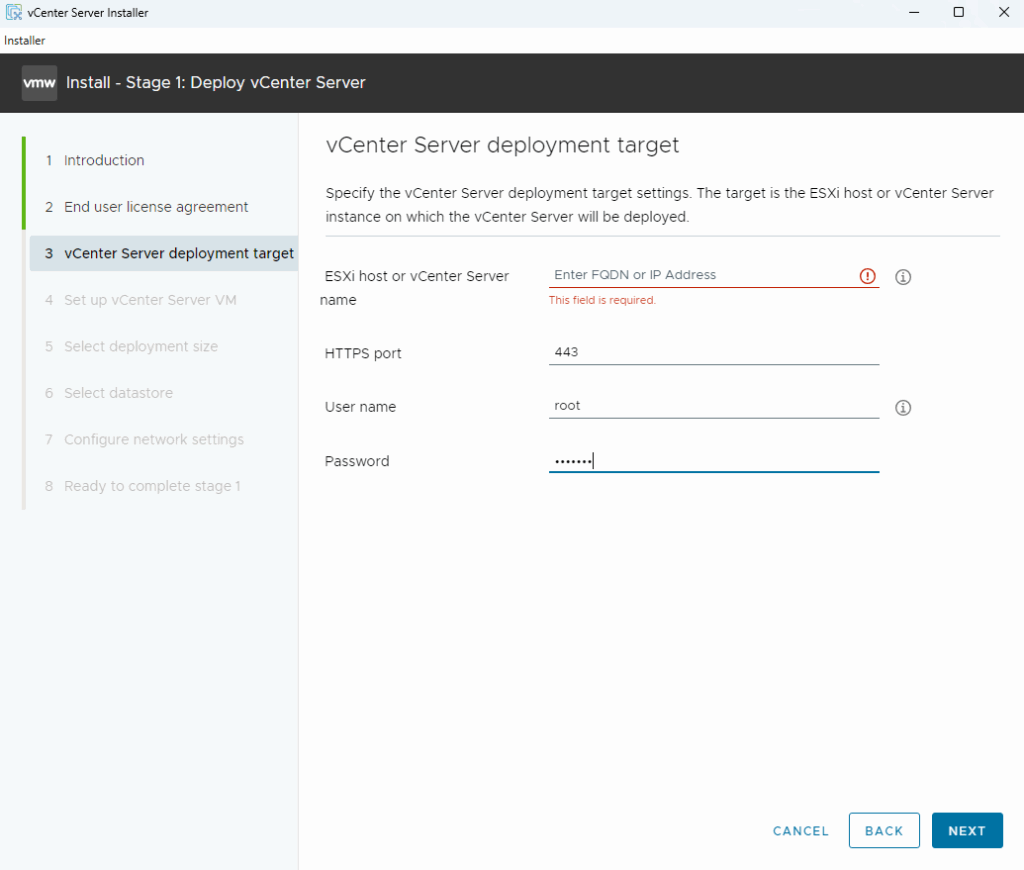Open info tooltip beside ESXi host field
The width and height of the screenshot is (1024, 870).
tap(903, 277)
